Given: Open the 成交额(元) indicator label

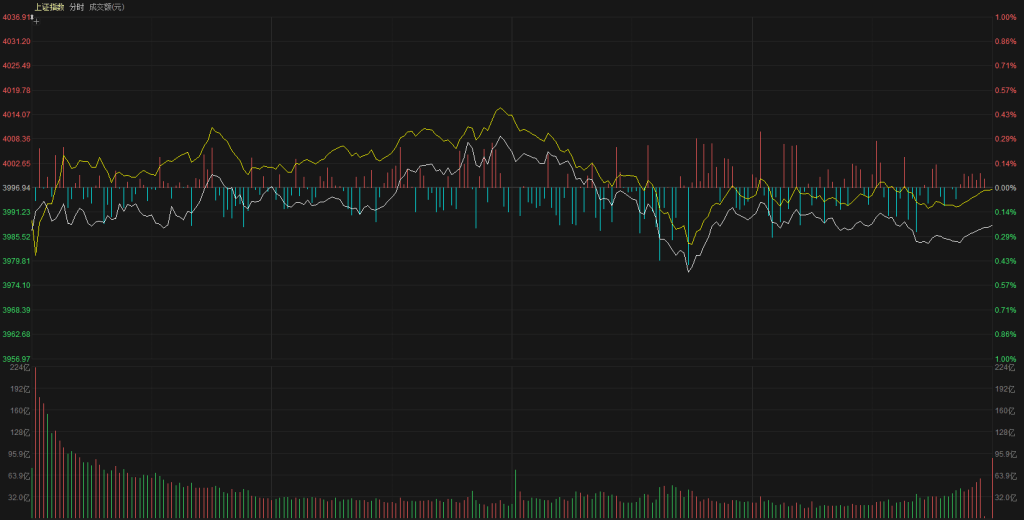Looking at the screenshot, I should (x=107, y=7).
